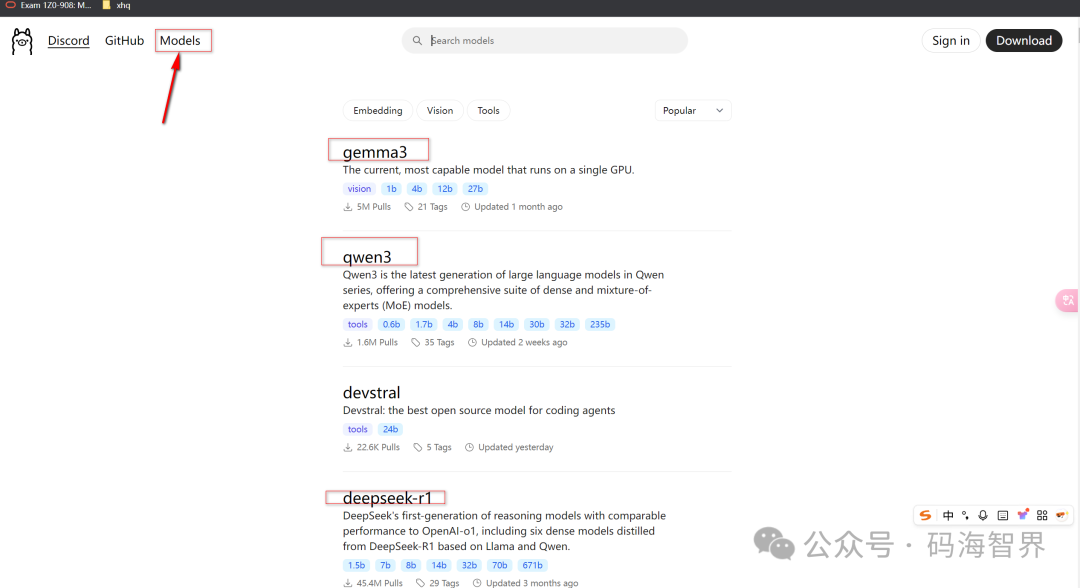Viewport: 1080px width, 588px height.
Task: Click gemma3 21 Tags tag icon
Action: click(x=408, y=207)
